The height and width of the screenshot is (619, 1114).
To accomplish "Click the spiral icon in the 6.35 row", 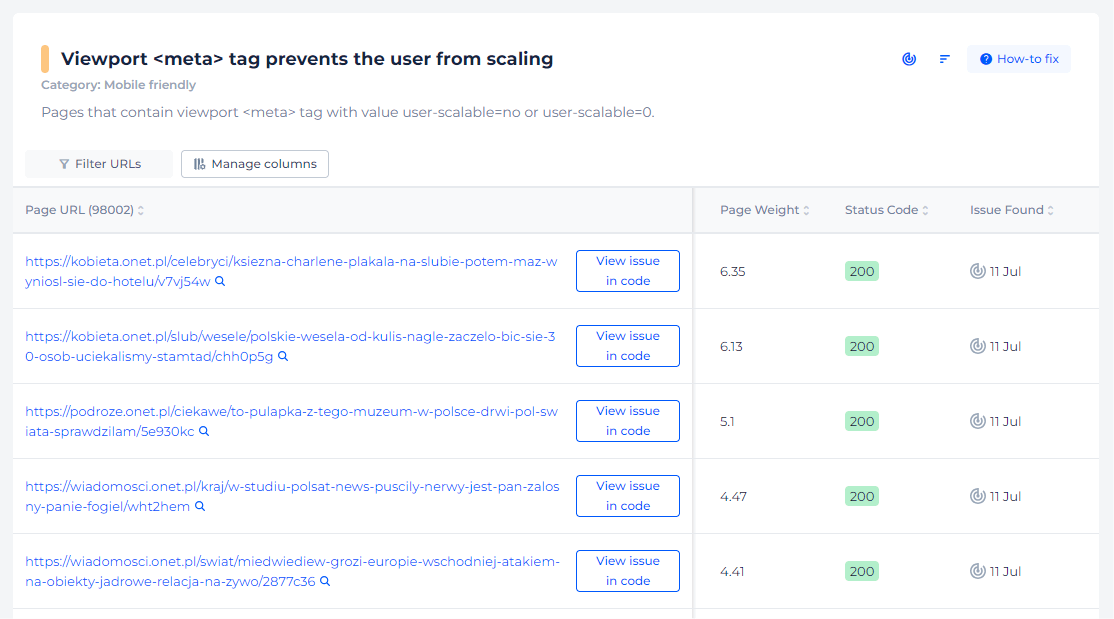I will click(978, 271).
